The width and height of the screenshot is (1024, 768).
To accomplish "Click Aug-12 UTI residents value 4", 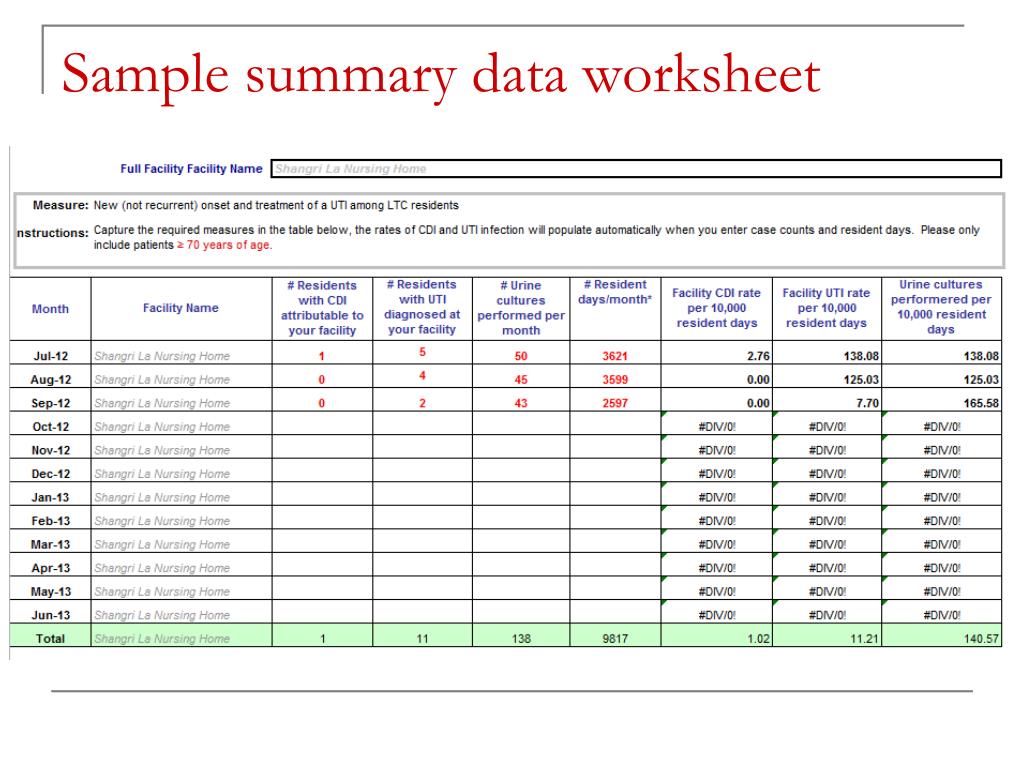I will pos(422,376).
